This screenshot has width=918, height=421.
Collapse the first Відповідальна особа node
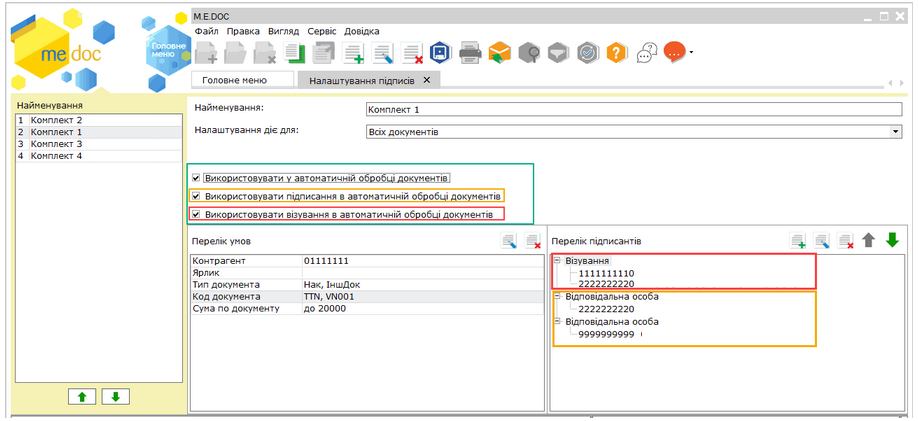point(557,297)
